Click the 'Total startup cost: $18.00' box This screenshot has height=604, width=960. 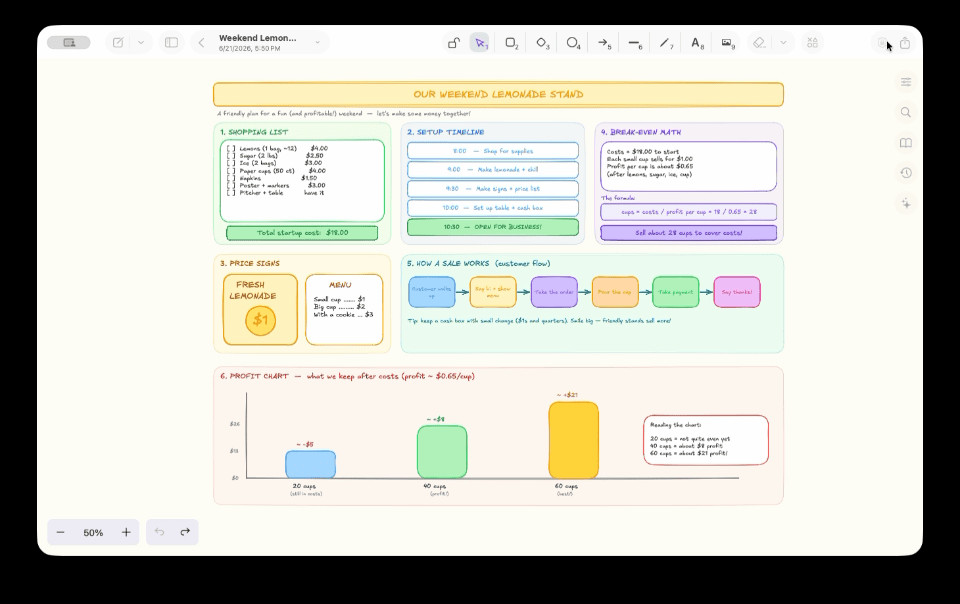(x=302, y=233)
